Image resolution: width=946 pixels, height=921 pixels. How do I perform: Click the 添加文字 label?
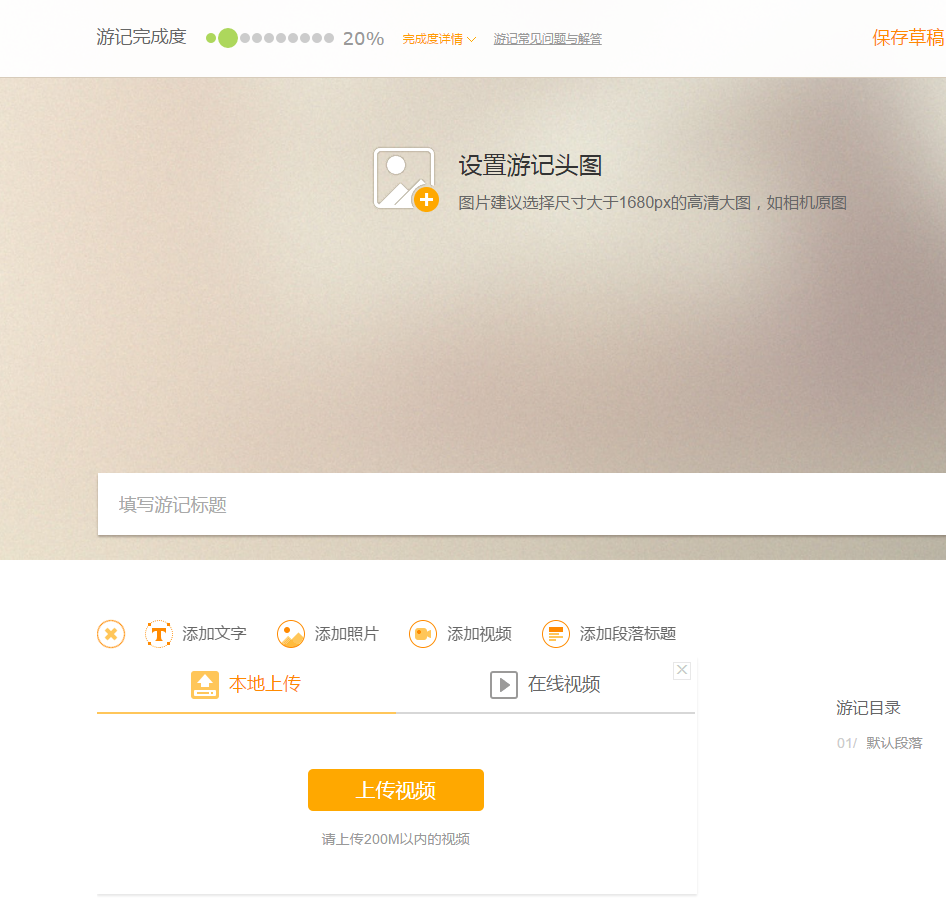pos(214,634)
